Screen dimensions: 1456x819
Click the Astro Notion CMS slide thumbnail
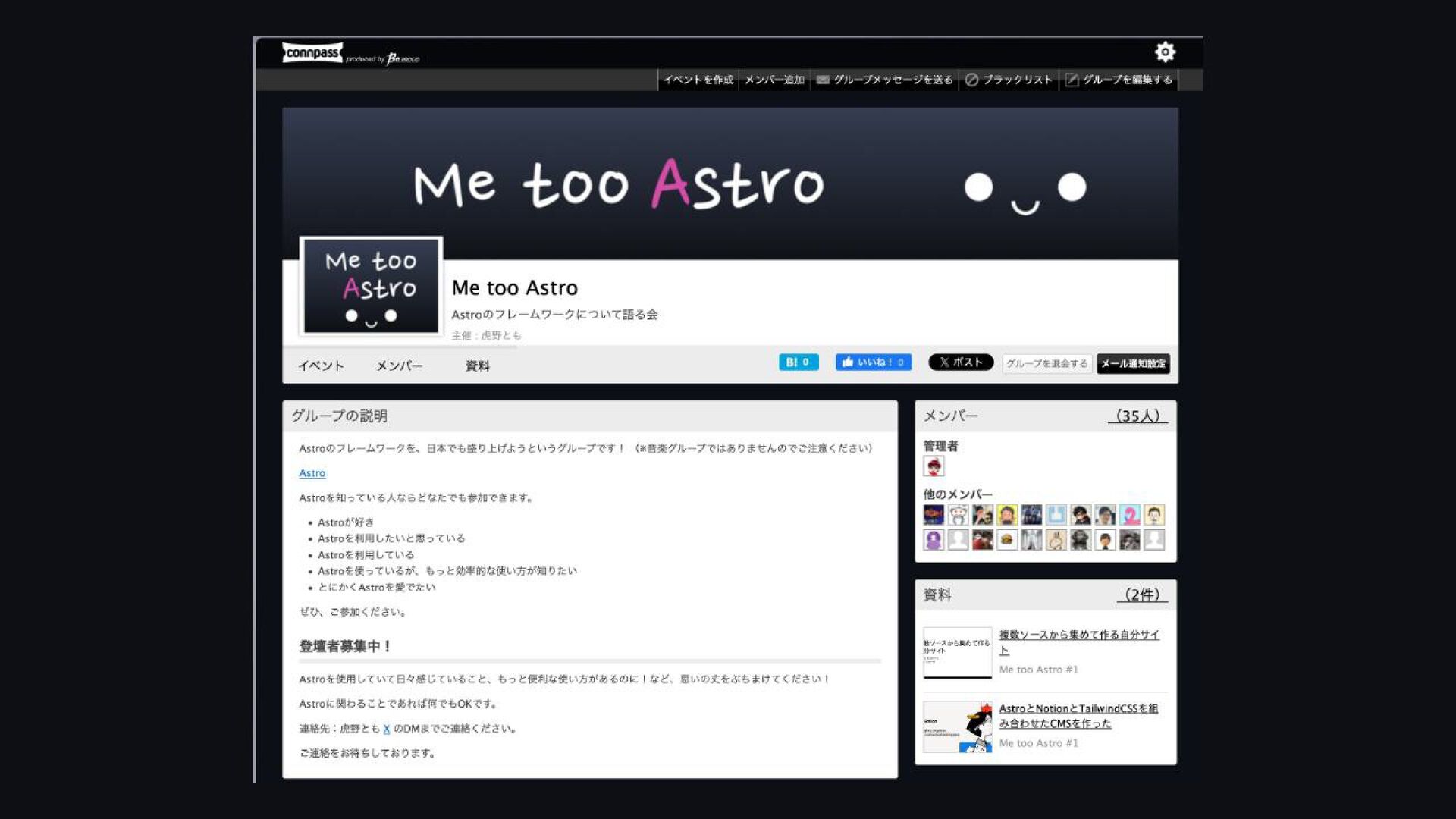958,726
